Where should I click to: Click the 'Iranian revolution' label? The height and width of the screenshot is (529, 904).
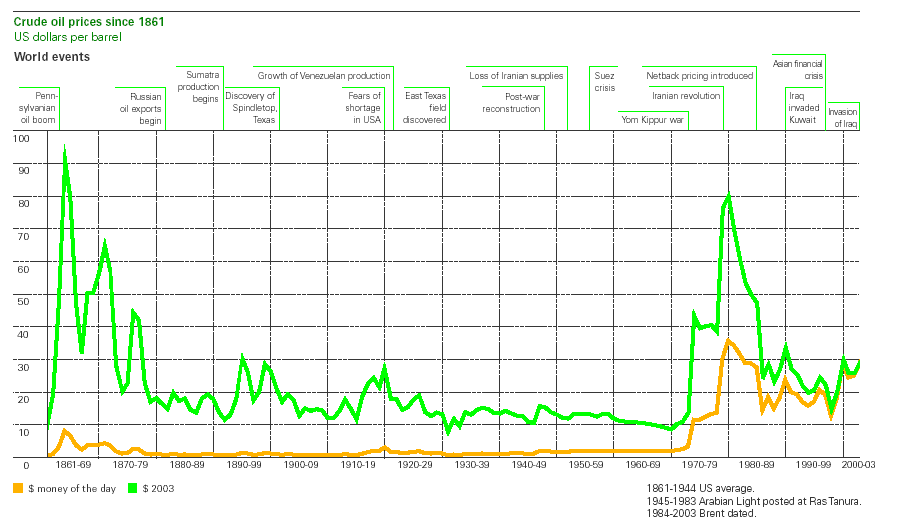(x=686, y=96)
